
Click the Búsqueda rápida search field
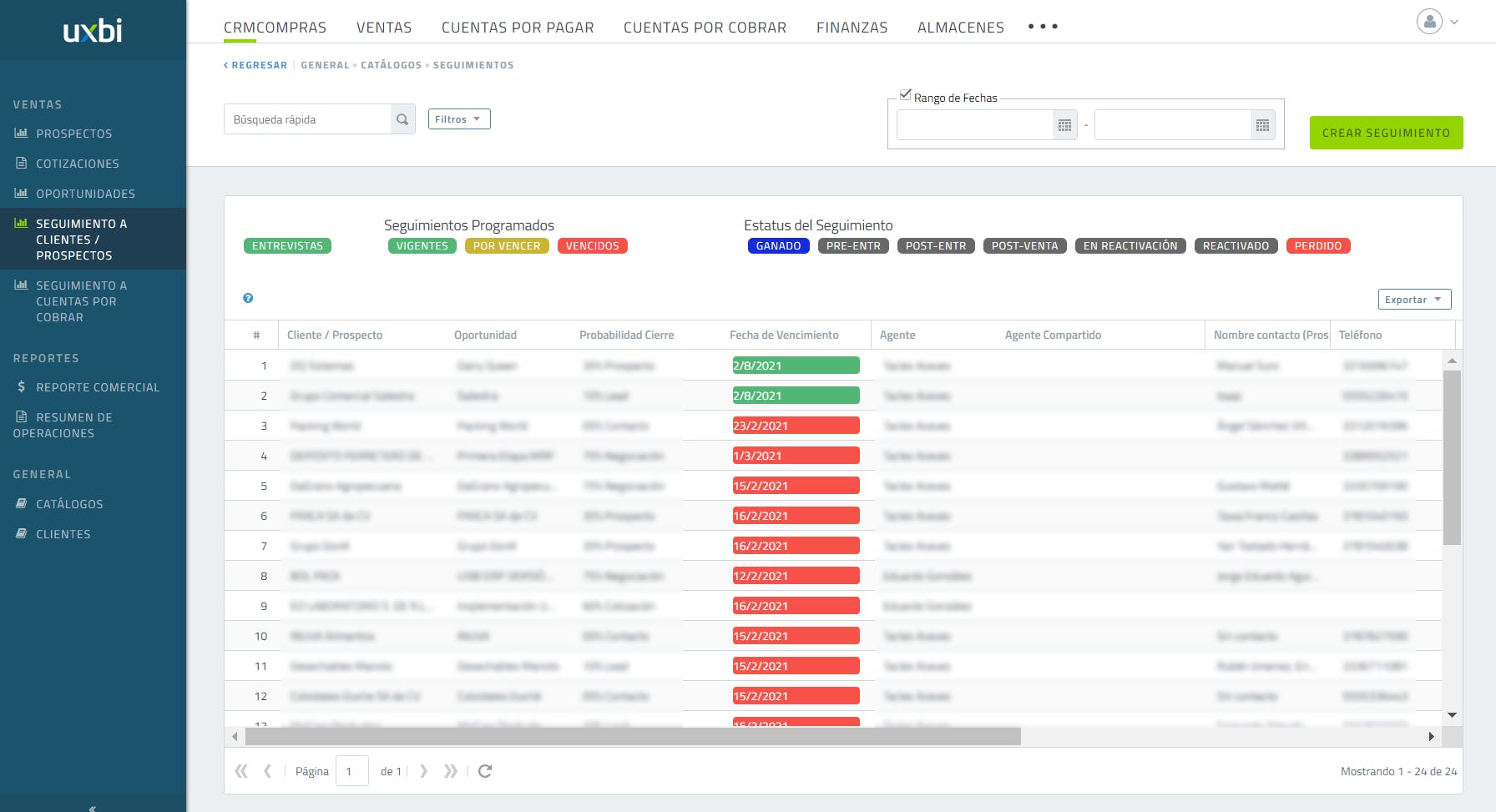click(x=308, y=119)
